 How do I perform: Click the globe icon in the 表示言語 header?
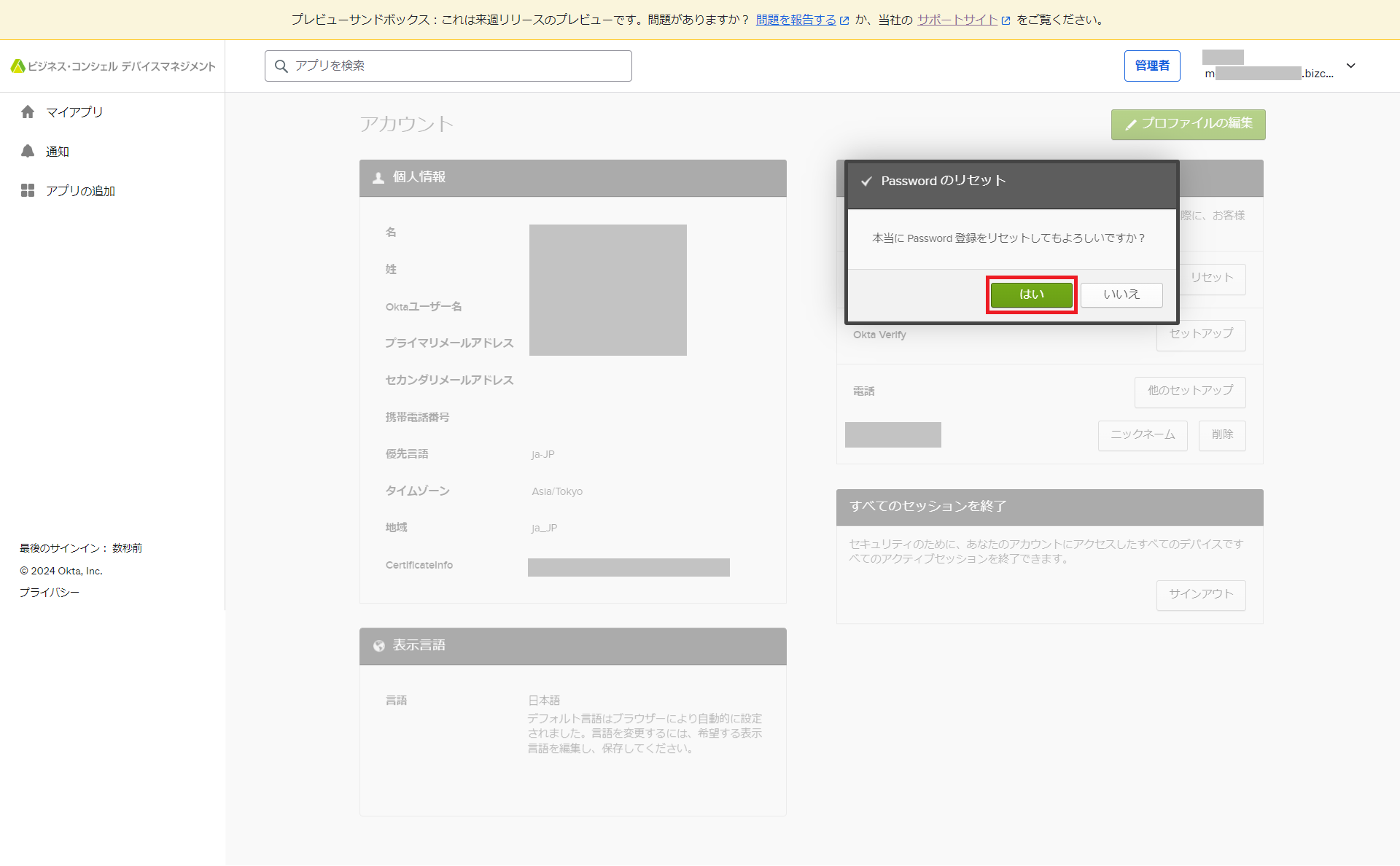pyautogui.click(x=378, y=646)
